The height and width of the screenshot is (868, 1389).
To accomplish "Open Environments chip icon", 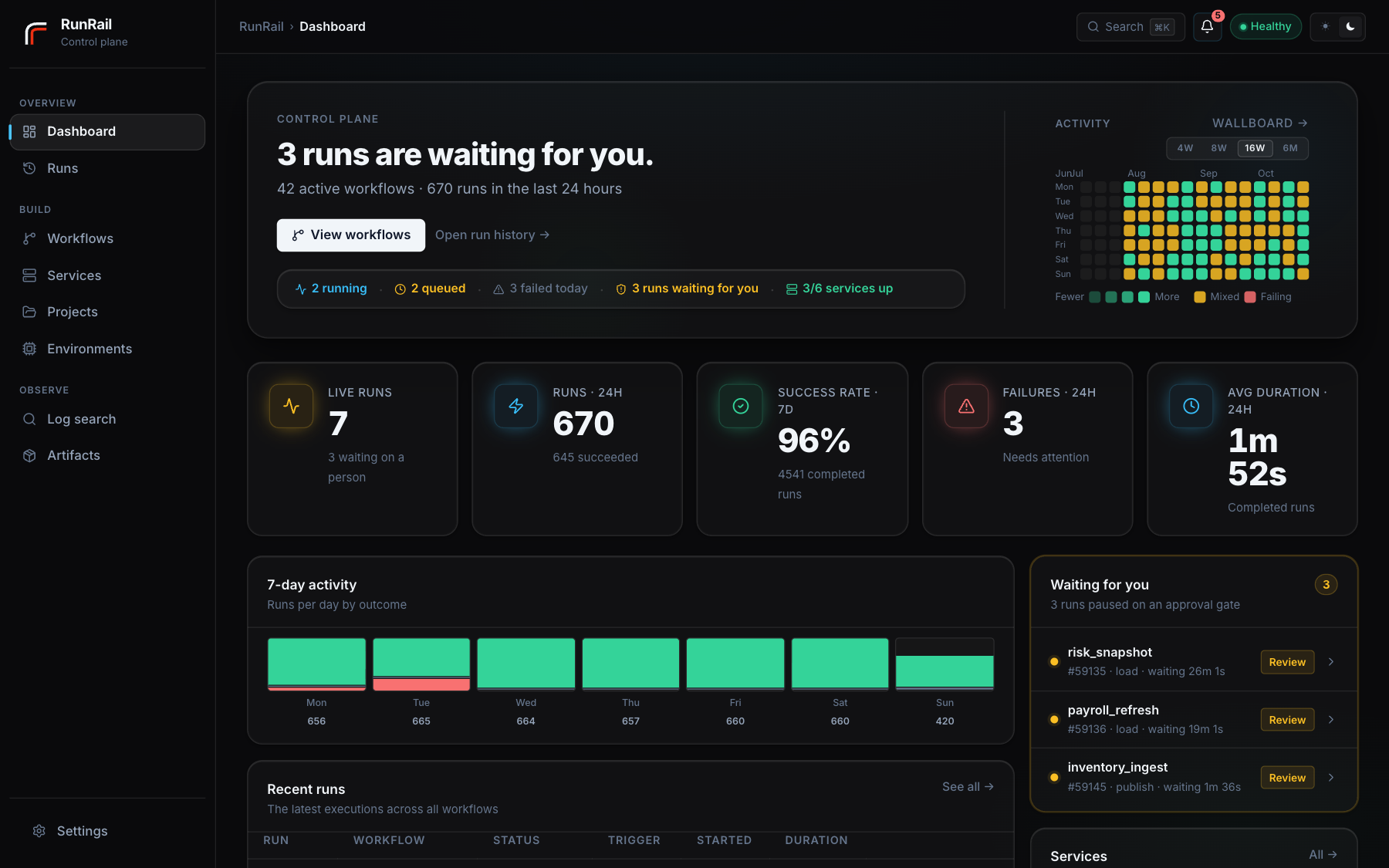I will pos(29,349).
